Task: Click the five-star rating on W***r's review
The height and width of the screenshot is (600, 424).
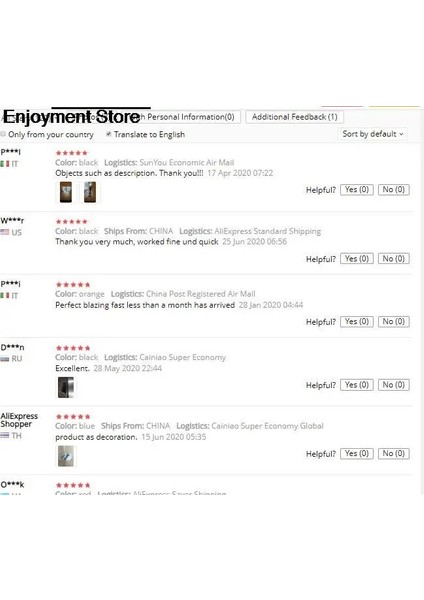Action: 72,222
